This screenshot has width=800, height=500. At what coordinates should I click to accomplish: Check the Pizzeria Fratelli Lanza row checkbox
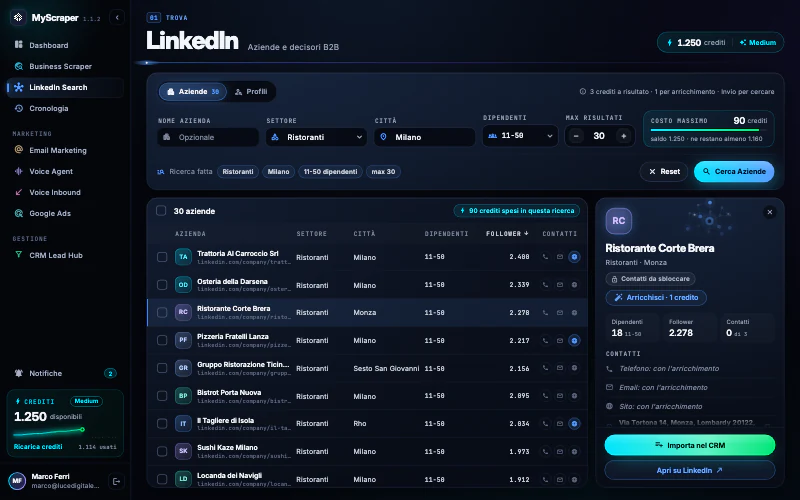tap(162, 340)
